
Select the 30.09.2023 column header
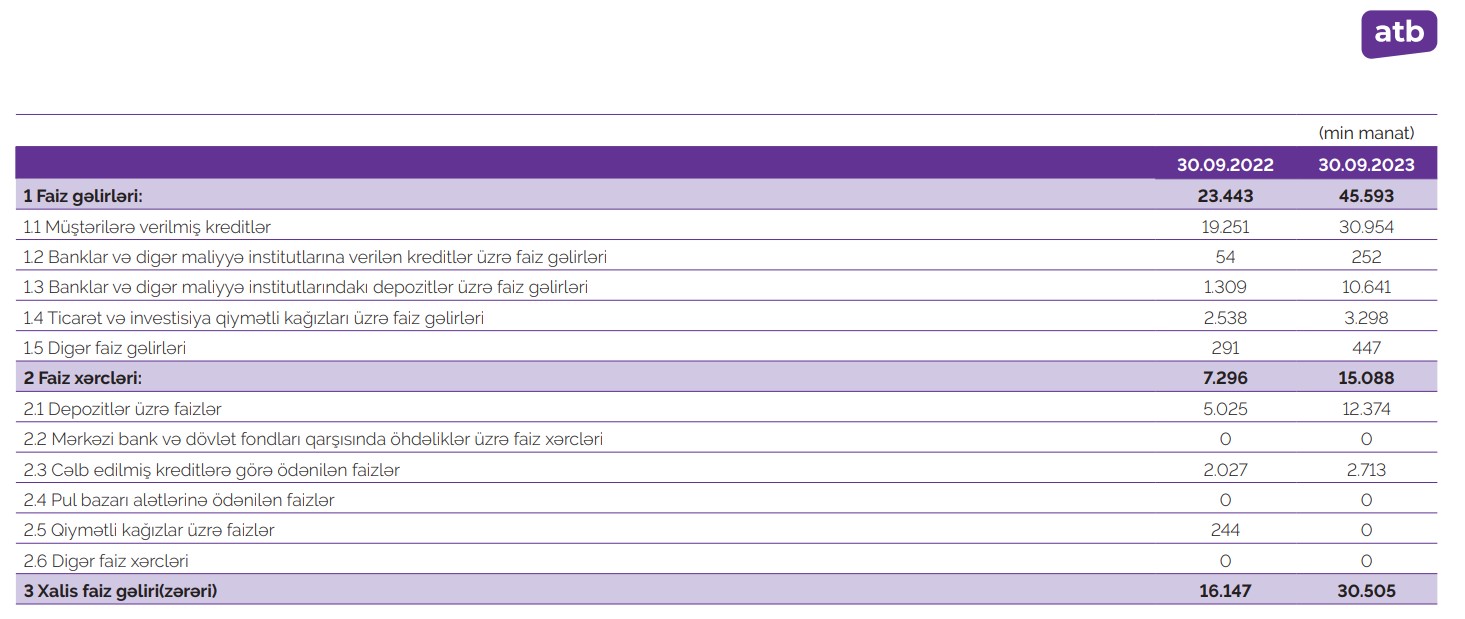point(1366,166)
